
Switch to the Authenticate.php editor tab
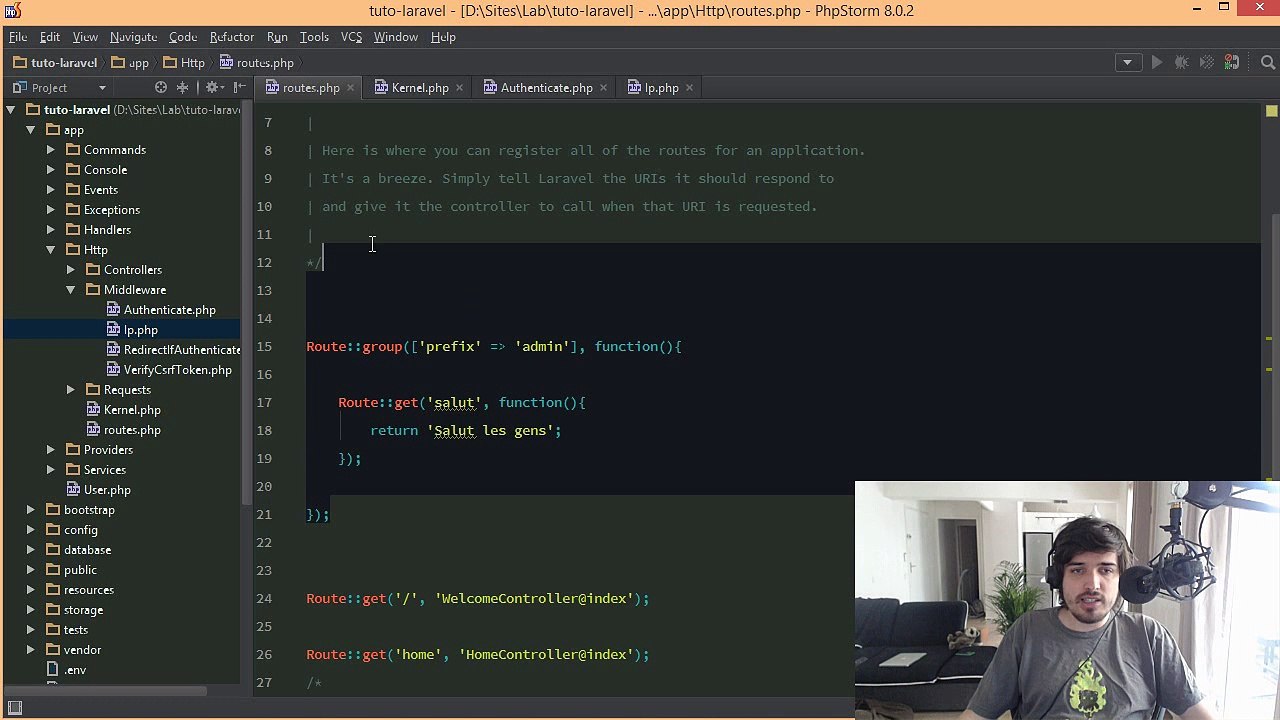click(546, 88)
